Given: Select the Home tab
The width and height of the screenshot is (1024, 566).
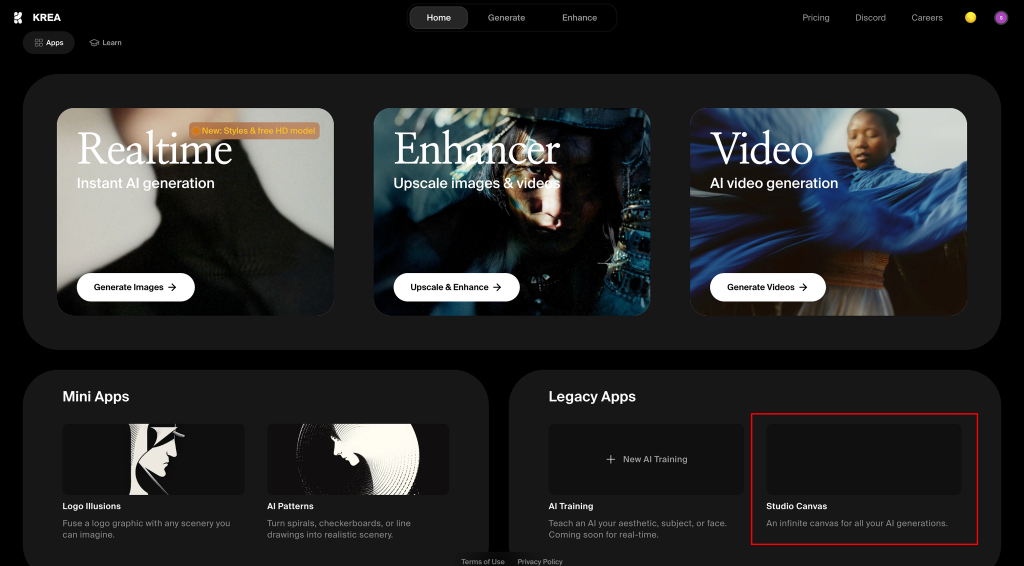Looking at the screenshot, I should [438, 18].
